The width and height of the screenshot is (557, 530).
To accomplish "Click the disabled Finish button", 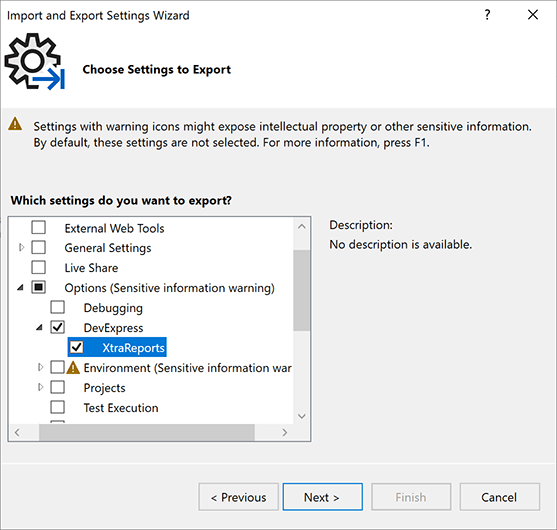I will tap(411, 497).
